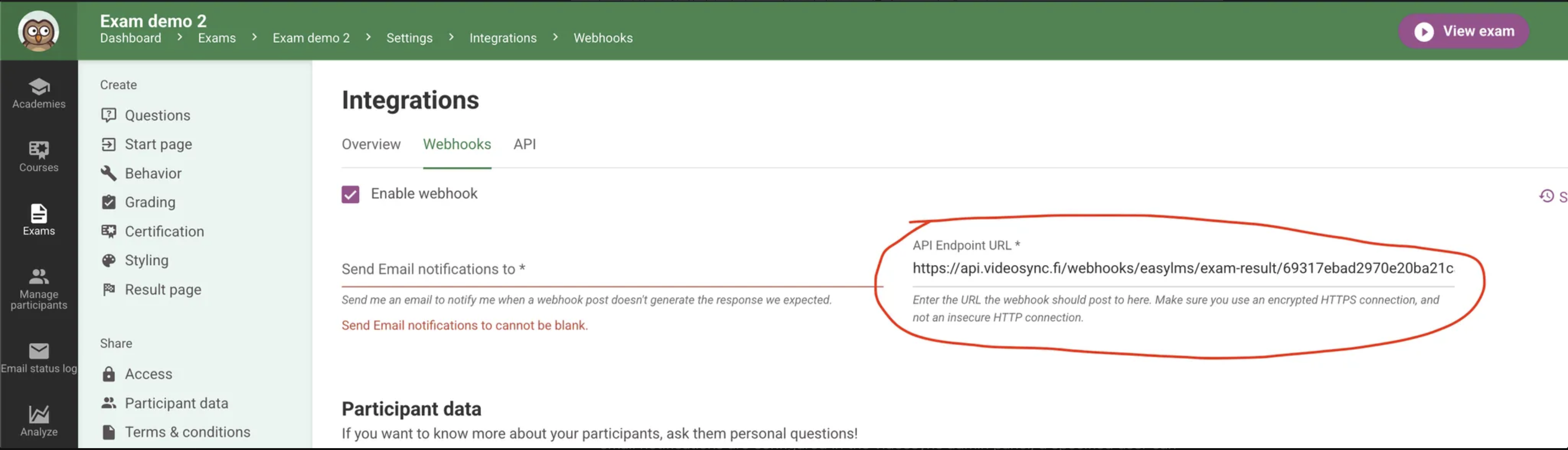Click the history clock icon
Screen dimensions: 1568x450
click(1546, 196)
